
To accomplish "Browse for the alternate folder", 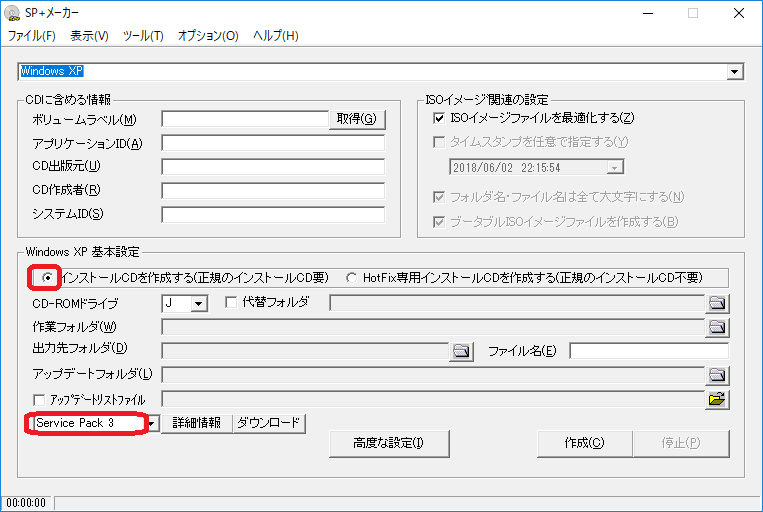I will [x=717, y=303].
